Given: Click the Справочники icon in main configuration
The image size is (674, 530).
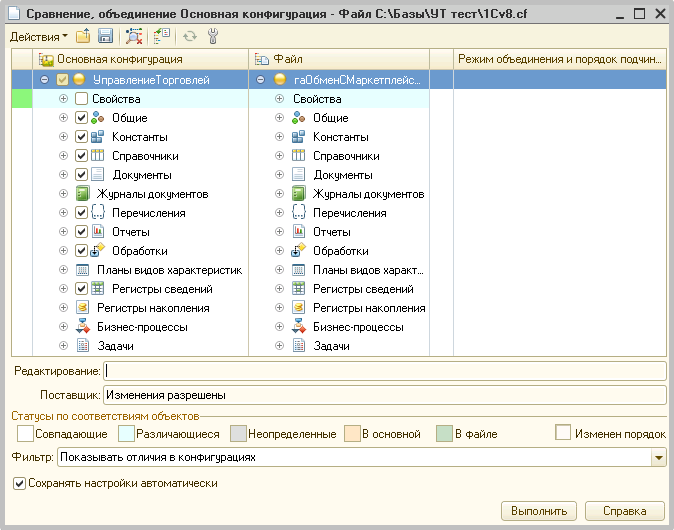Looking at the screenshot, I should click(x=98, y=156).
